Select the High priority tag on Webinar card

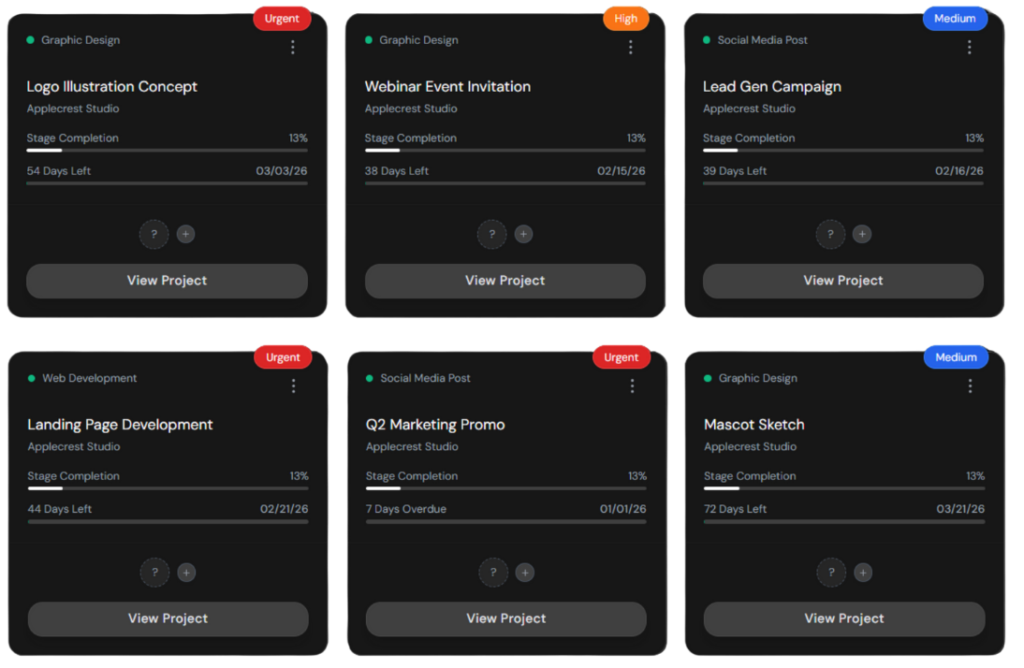point(626,18)
